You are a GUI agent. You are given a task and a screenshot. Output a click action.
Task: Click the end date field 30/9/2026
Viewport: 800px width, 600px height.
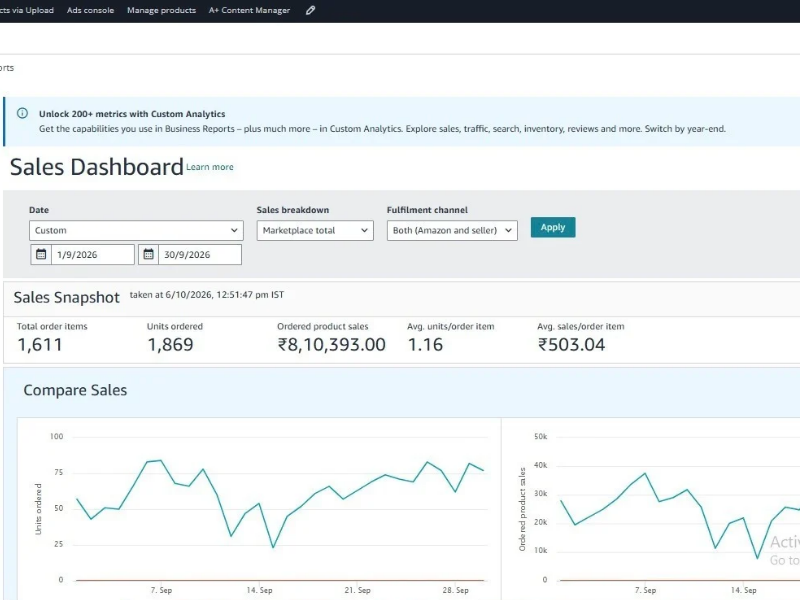click(200, 254)
